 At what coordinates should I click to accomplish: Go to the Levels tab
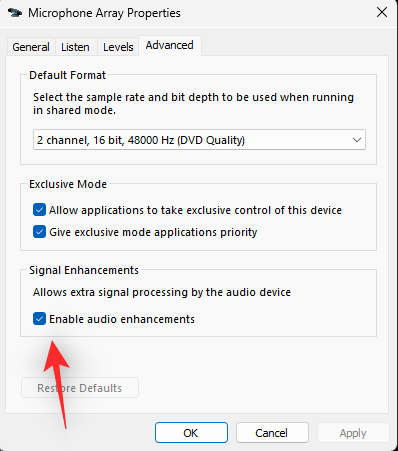(x=118, y=47)
